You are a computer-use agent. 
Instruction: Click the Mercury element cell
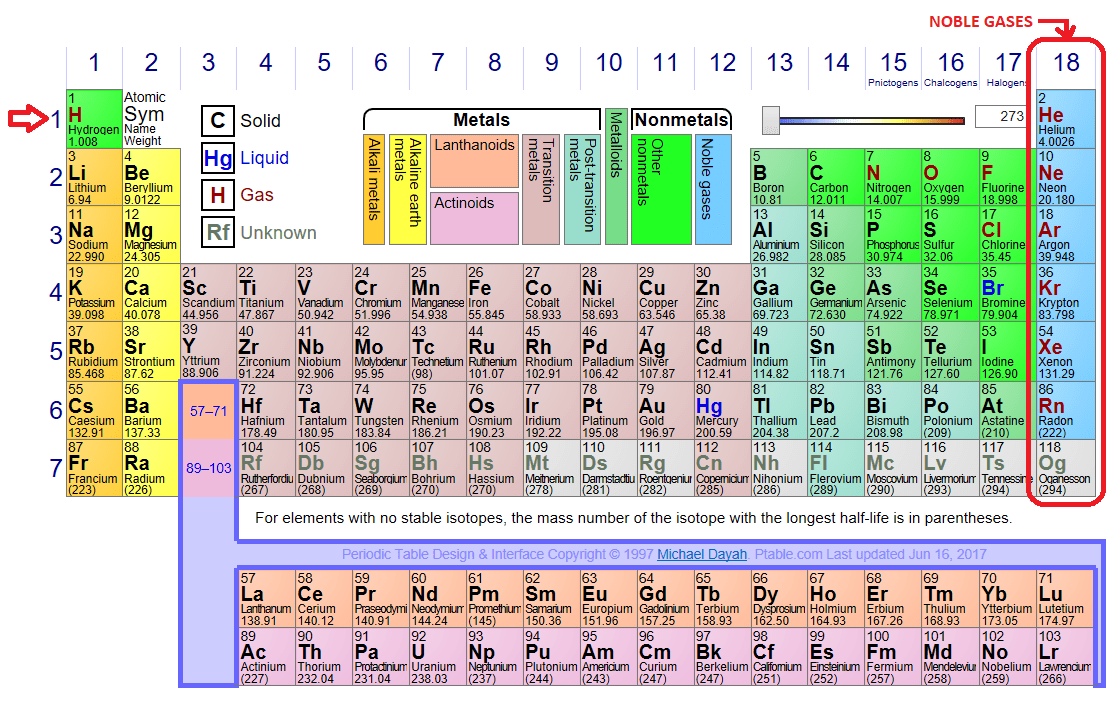[x=722, y=410]
